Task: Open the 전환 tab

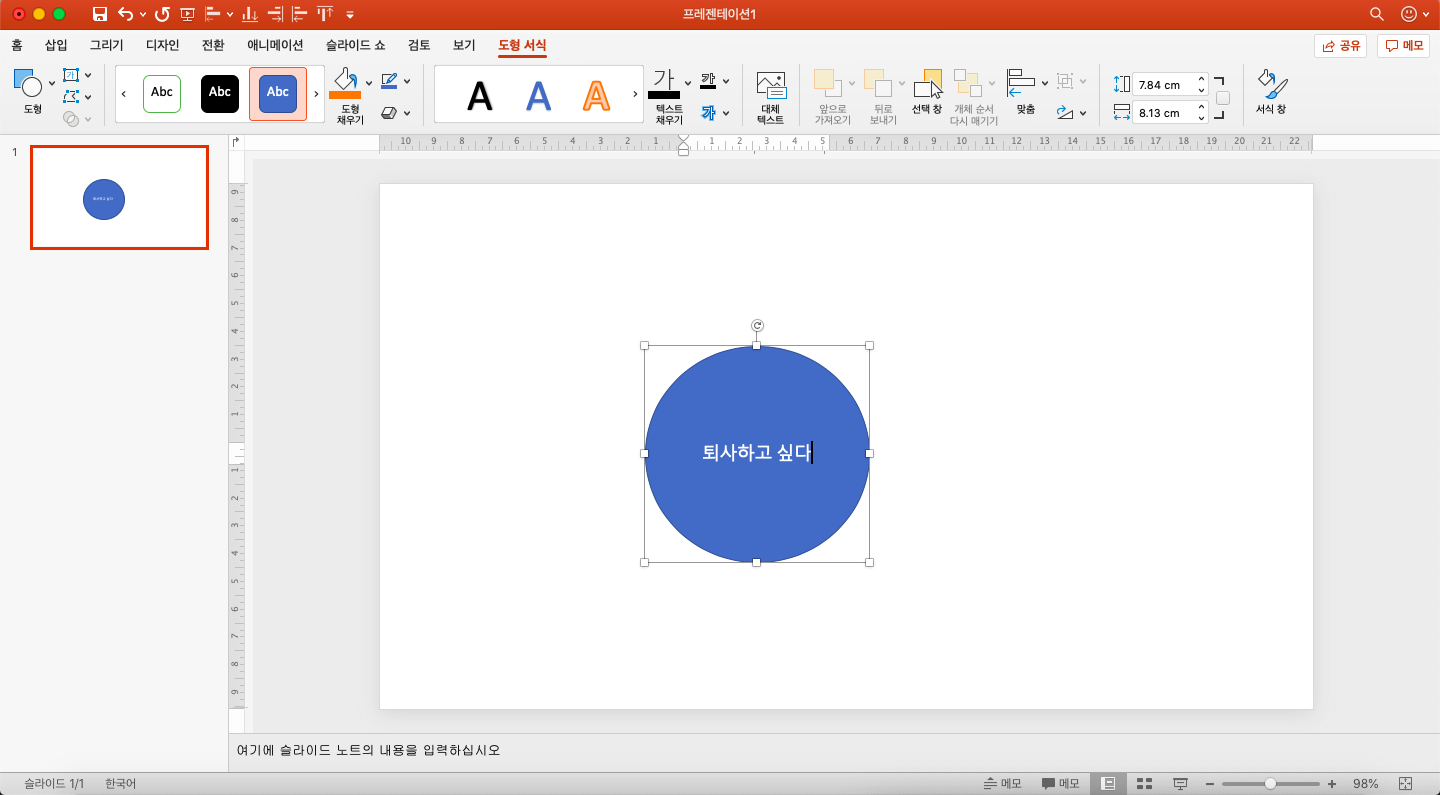Action: point(213,45)
